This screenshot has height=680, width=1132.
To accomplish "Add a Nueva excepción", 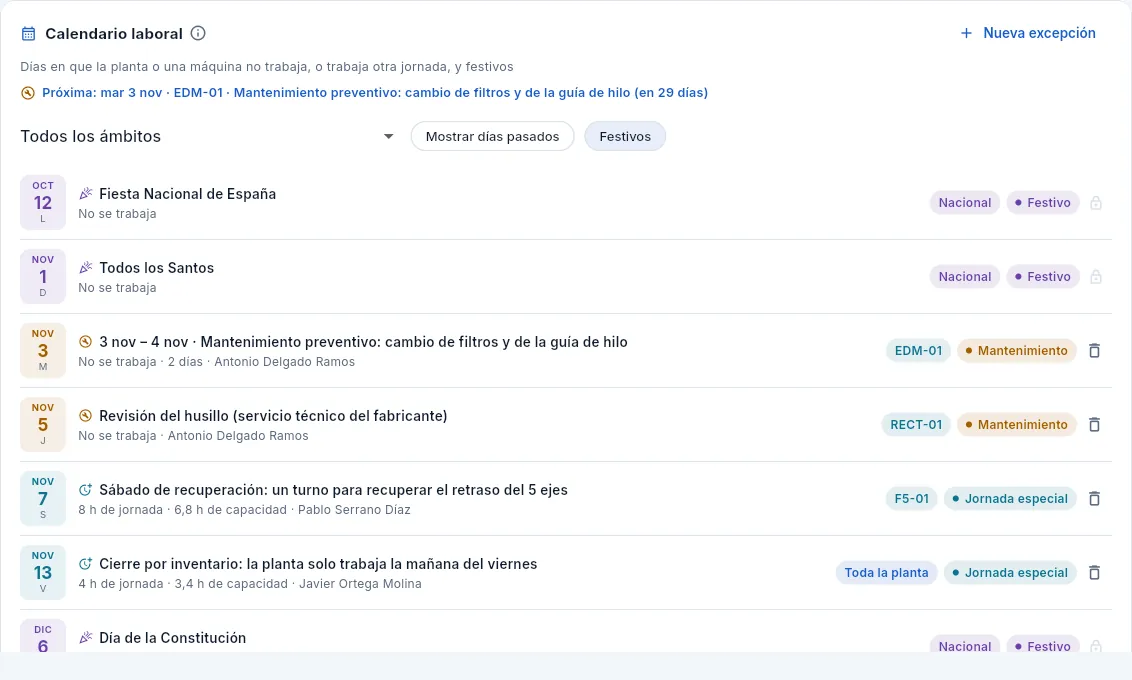I will pos(1027,33).
